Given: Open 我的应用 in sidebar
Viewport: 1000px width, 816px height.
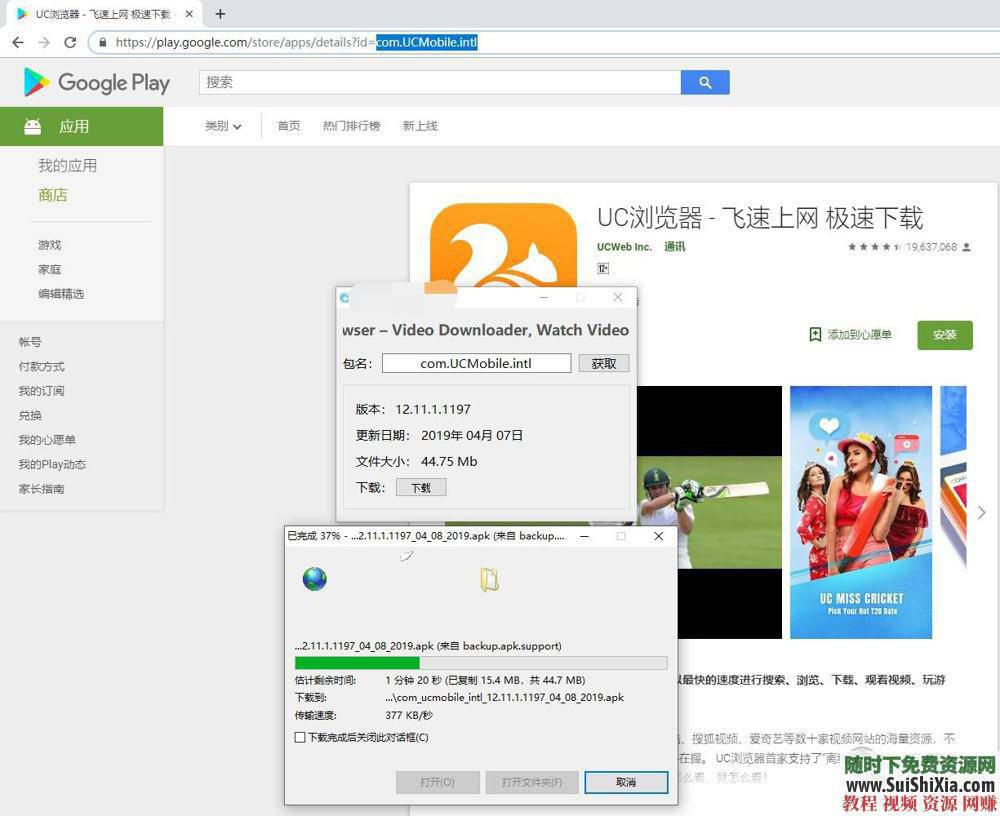Looking at the screenshot, I should [68, 166].
